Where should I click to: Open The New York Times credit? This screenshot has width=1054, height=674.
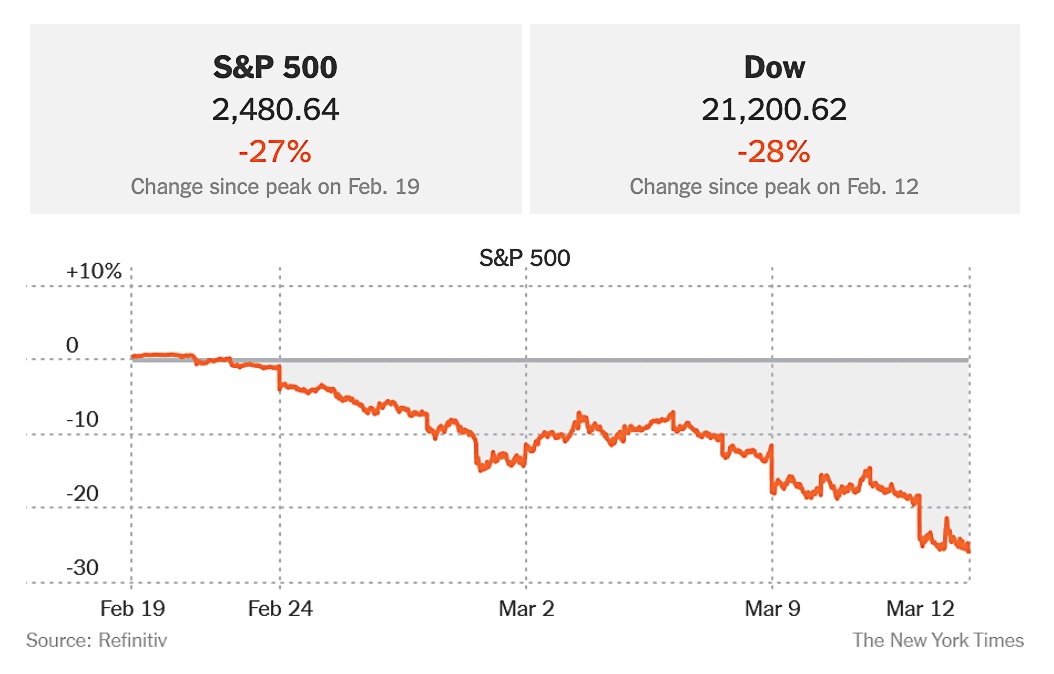[938, 640]
